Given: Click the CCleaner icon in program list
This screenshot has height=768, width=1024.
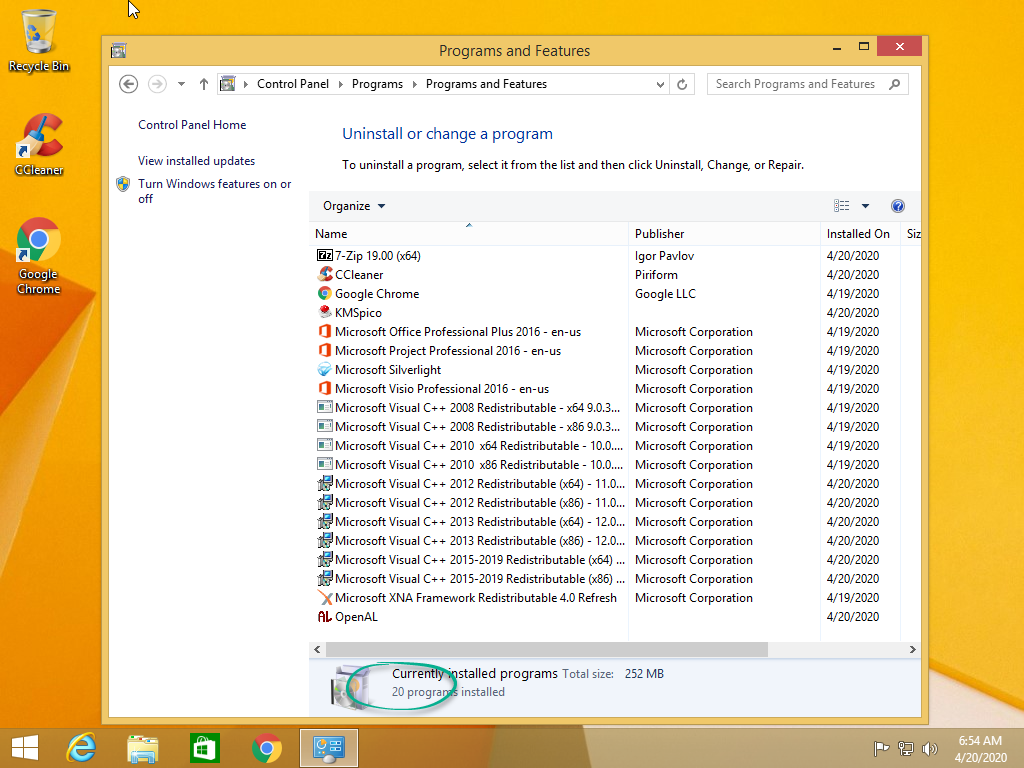Looking at the screenshot, I should [325, 275].
